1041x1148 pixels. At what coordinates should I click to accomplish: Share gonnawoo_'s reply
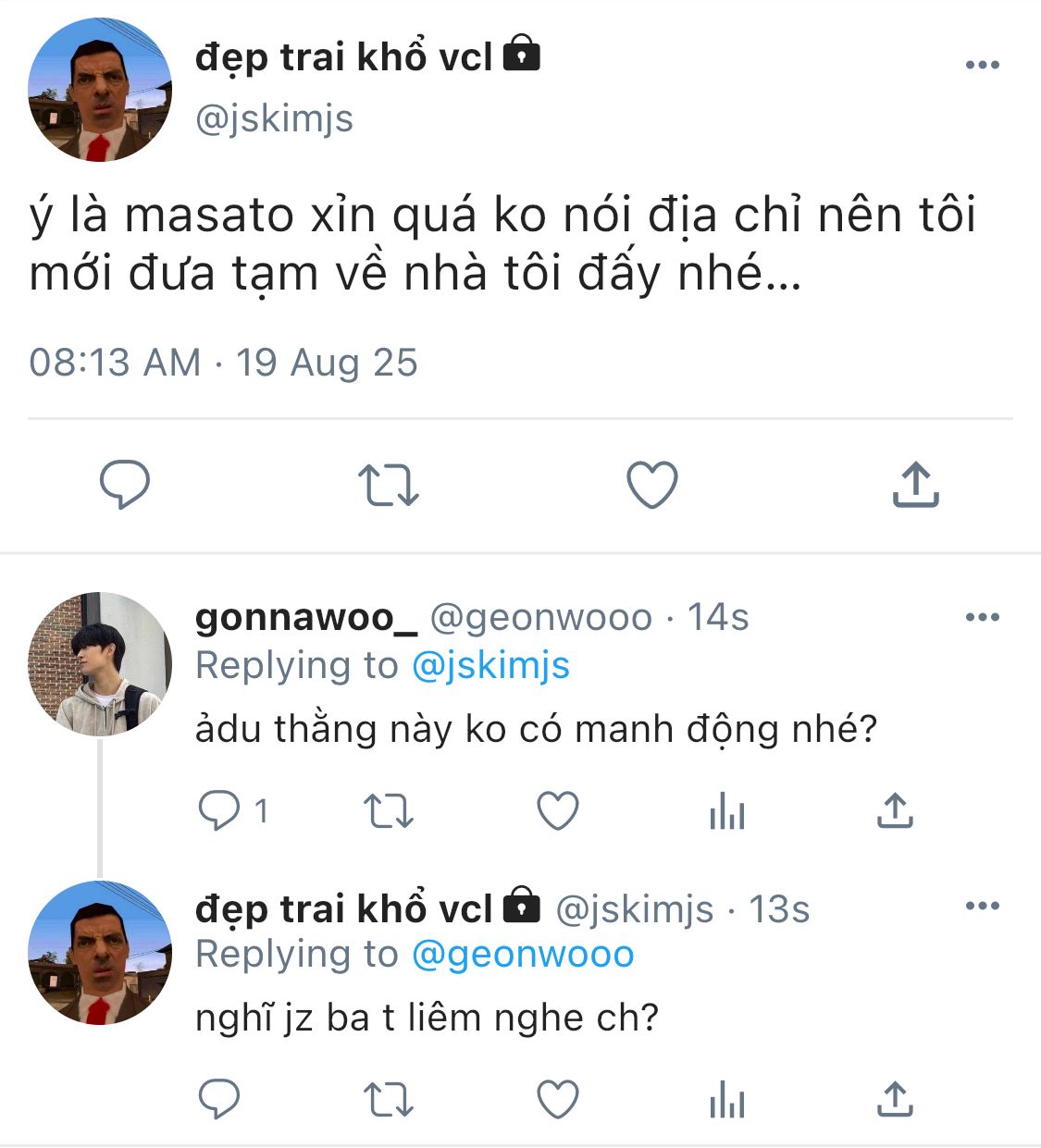(x=895, y=811)
